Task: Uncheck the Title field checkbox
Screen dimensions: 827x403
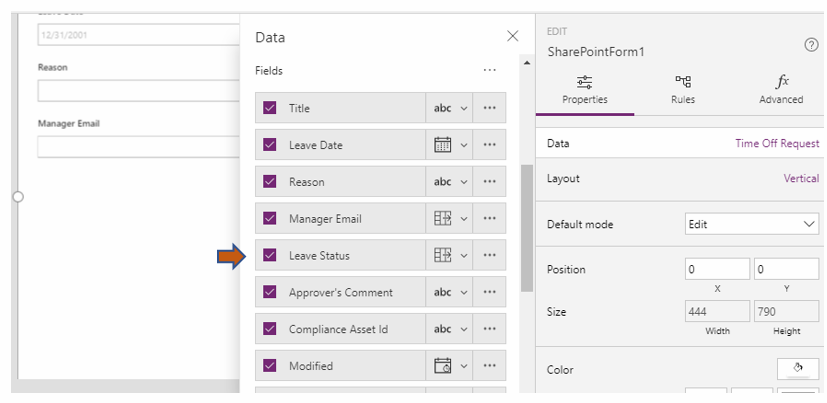Action: 270,108
